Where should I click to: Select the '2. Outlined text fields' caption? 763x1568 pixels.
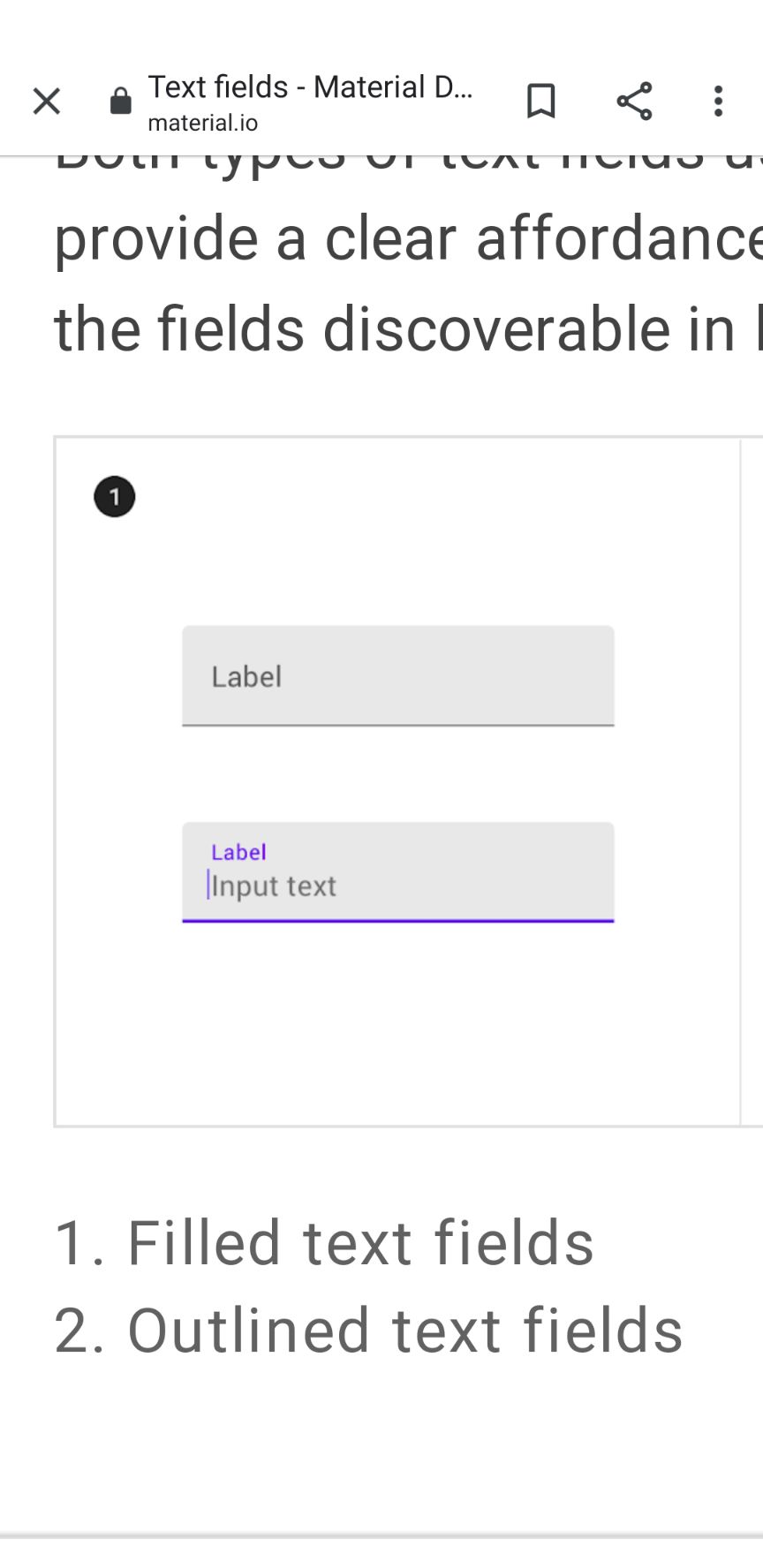[368, 1331]
